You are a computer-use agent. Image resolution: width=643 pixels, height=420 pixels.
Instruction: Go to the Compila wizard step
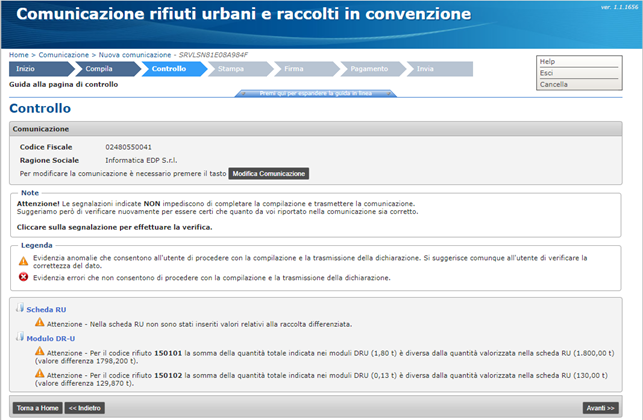102,69
